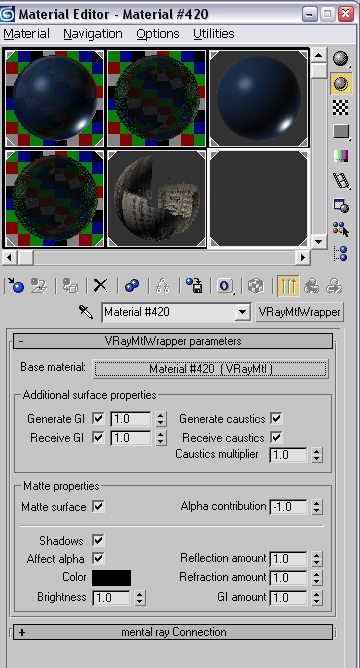Open the Material menu
The image size is (360, 668).
[x=26, y=34]
